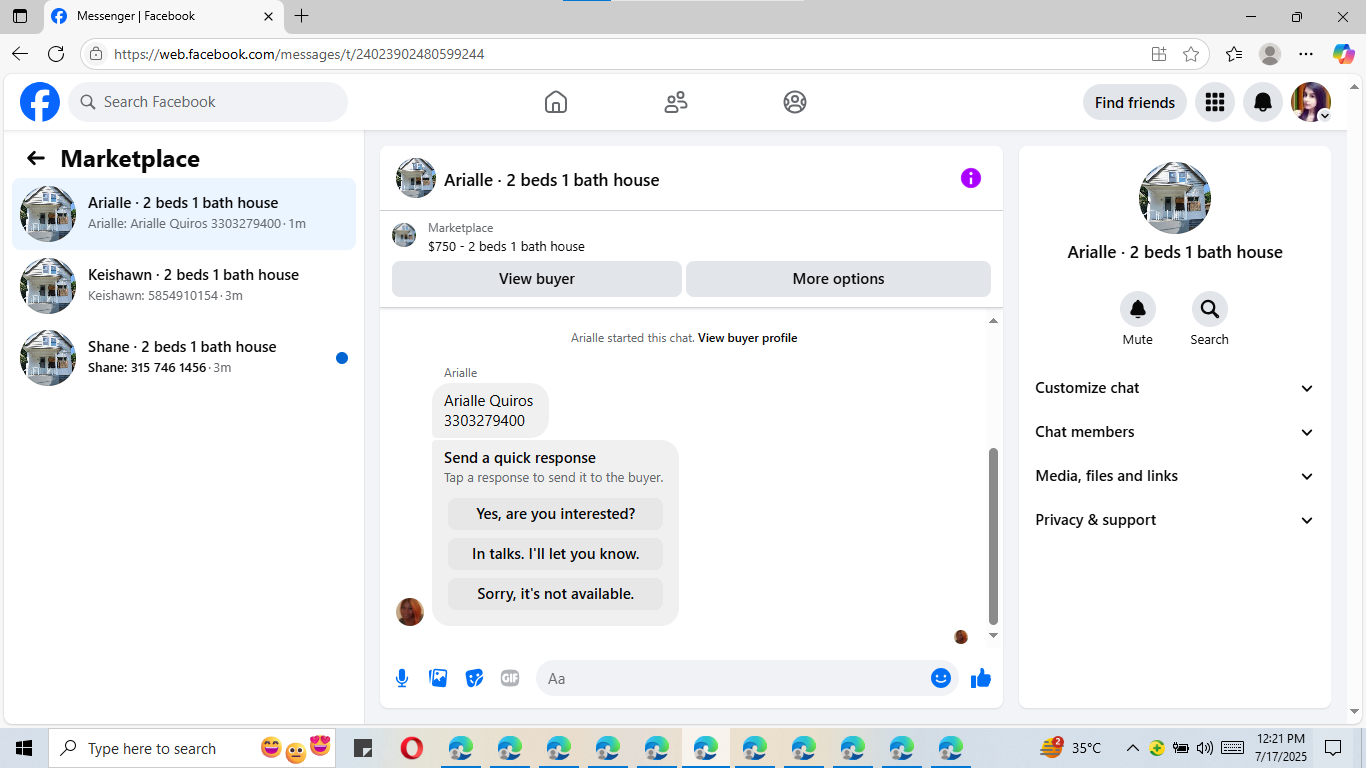Open the account profile picture menu
This screenshot has width=1366, height=768.
click(1311, 102)
